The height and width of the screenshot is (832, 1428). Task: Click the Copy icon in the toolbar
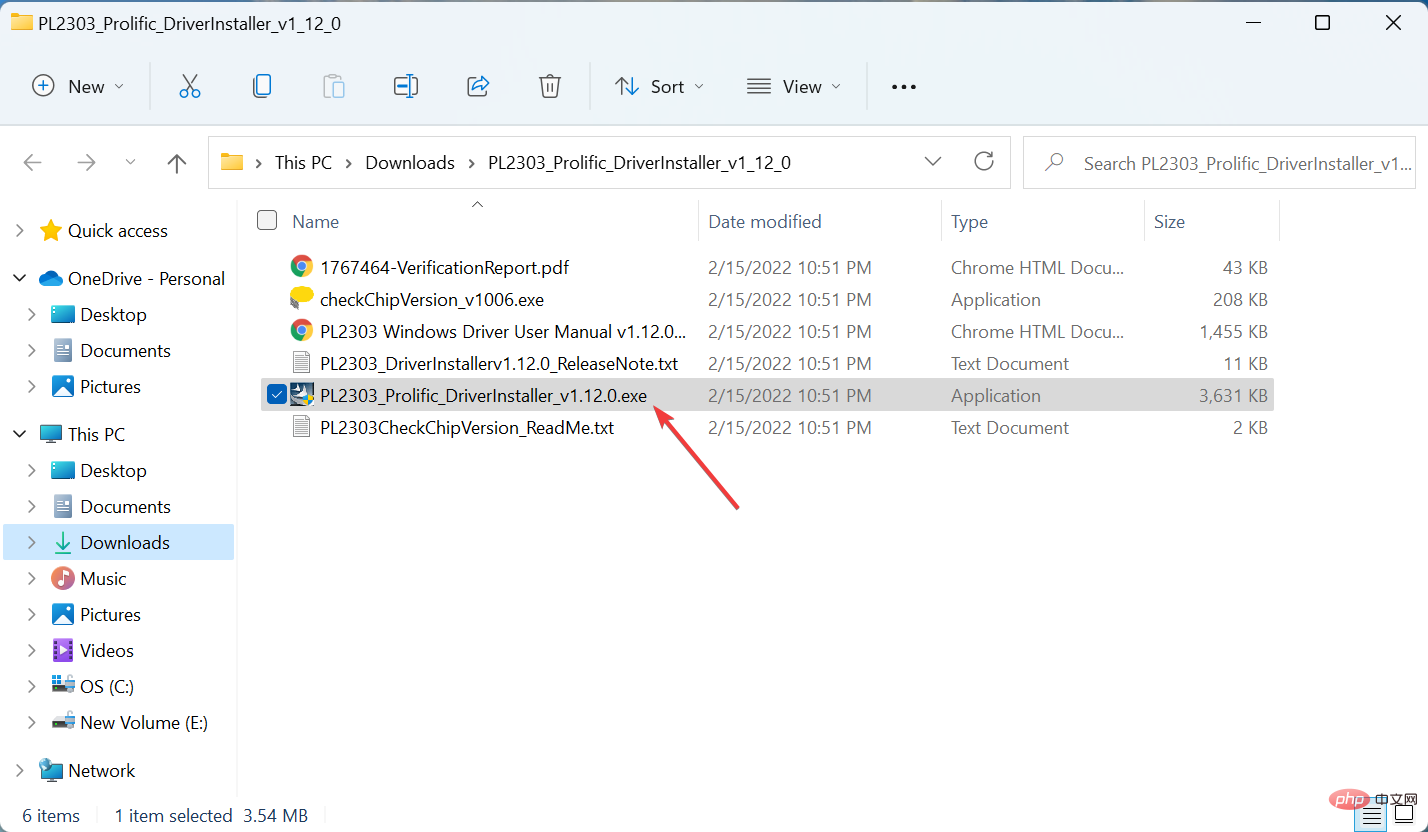click(262, 86)
